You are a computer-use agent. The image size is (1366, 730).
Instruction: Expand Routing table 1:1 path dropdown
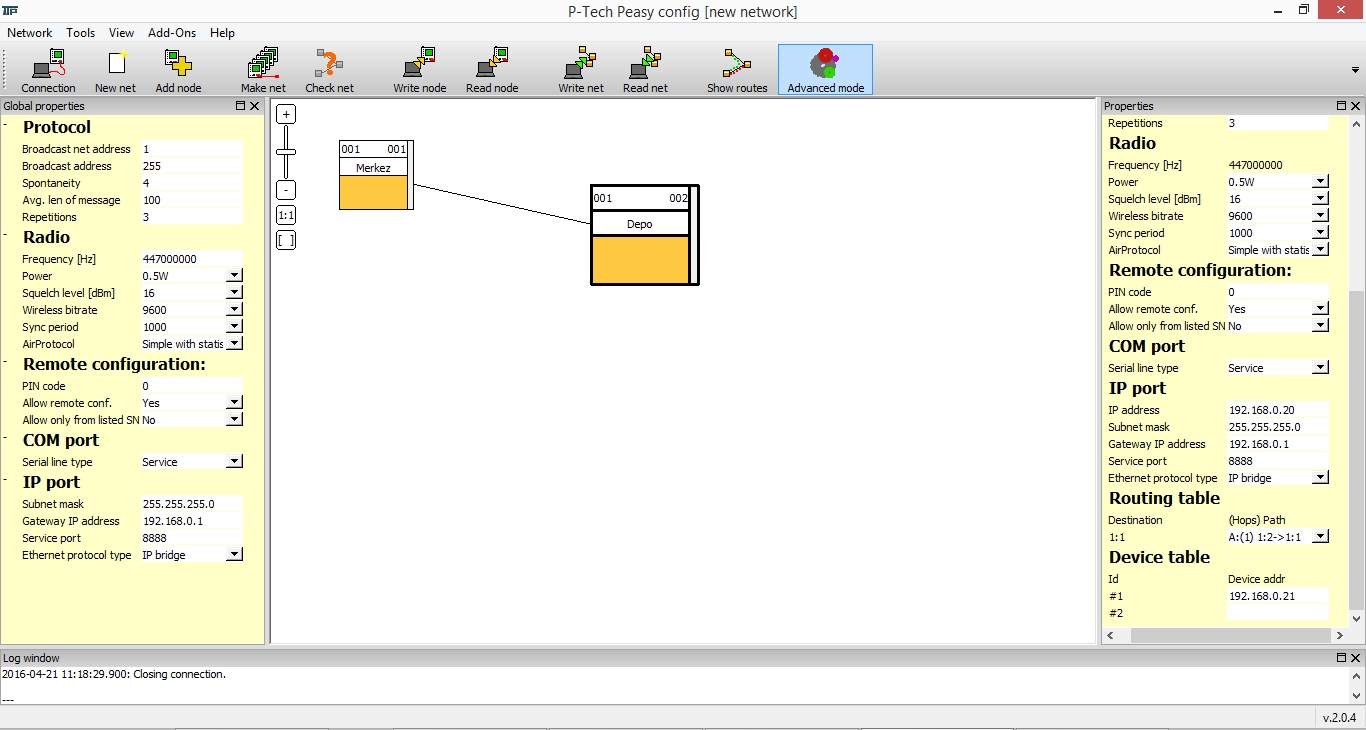coord(1320,537)
